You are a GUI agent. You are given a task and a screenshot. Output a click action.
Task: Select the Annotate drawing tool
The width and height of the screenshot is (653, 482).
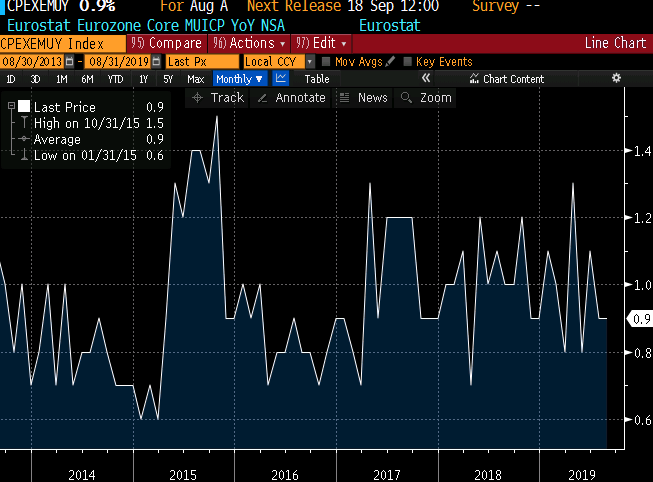(x=291, y=97)
